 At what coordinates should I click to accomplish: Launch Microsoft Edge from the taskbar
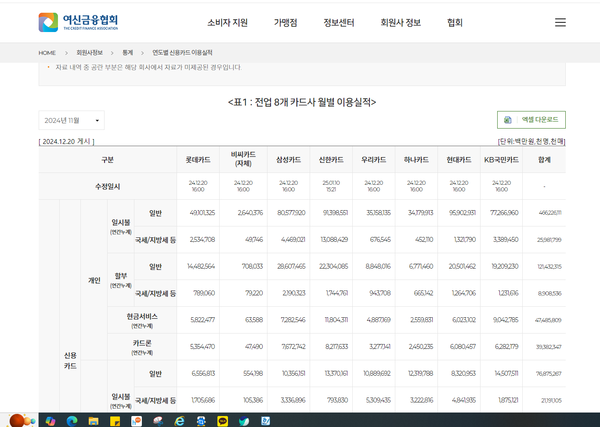pyautogui.click(x=72, y=421)
